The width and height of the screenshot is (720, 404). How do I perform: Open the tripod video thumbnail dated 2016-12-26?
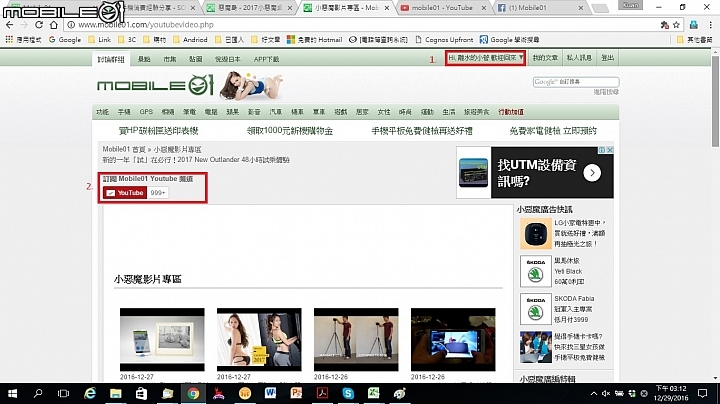(x=356, y=340)
